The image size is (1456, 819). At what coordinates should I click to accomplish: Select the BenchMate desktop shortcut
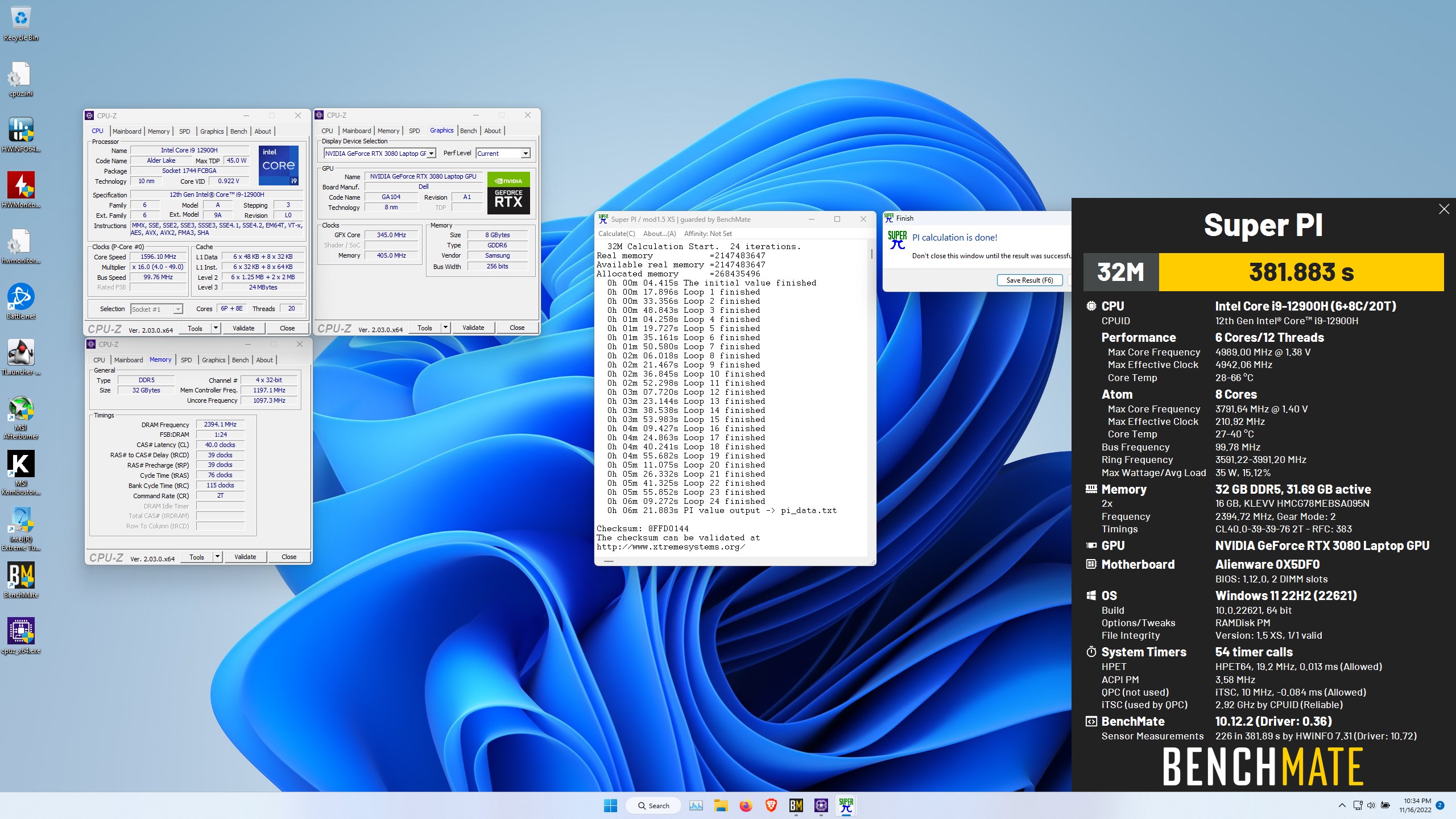(21, 580)
